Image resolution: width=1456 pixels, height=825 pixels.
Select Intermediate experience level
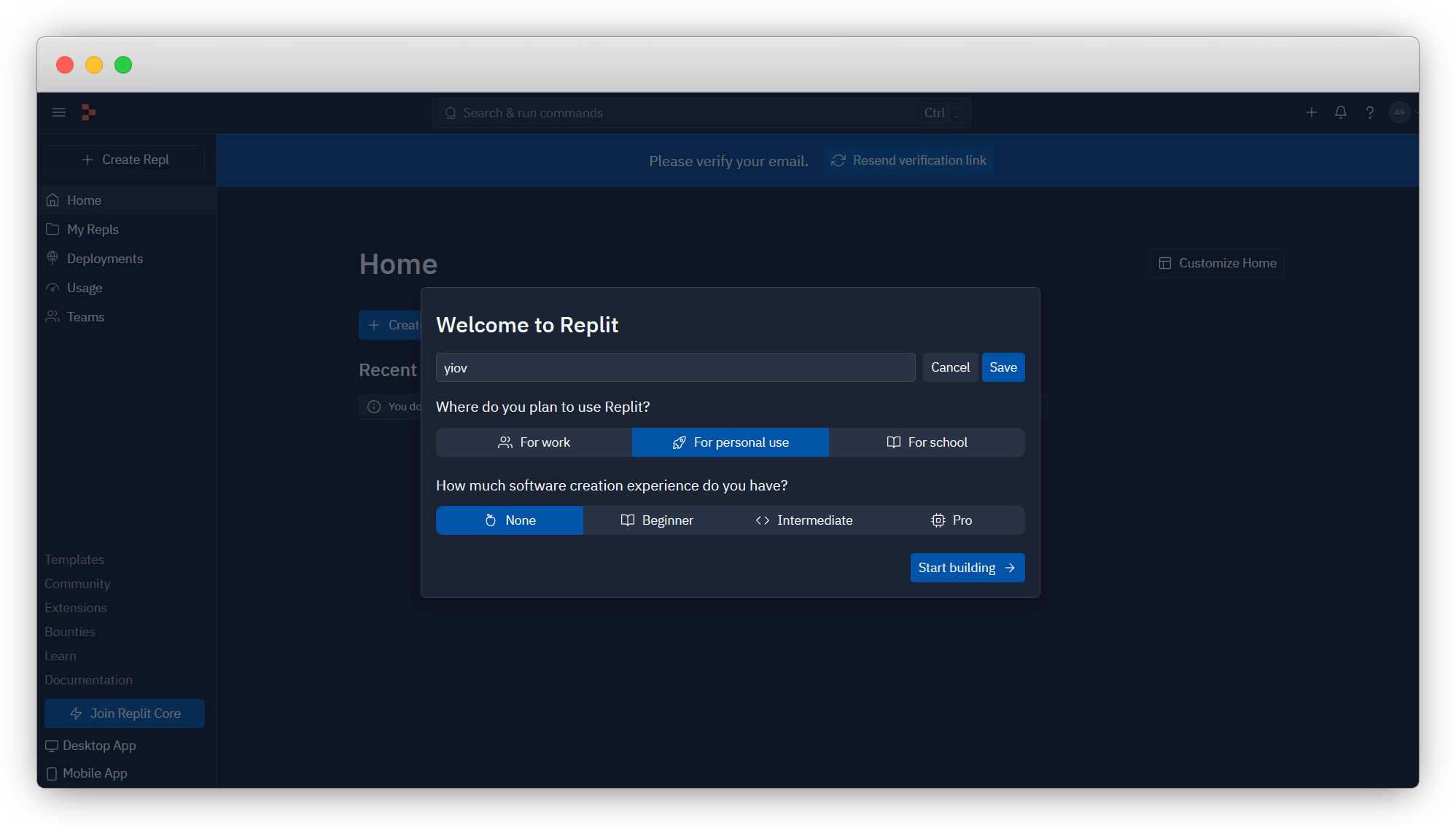click(x=804, y=520)
